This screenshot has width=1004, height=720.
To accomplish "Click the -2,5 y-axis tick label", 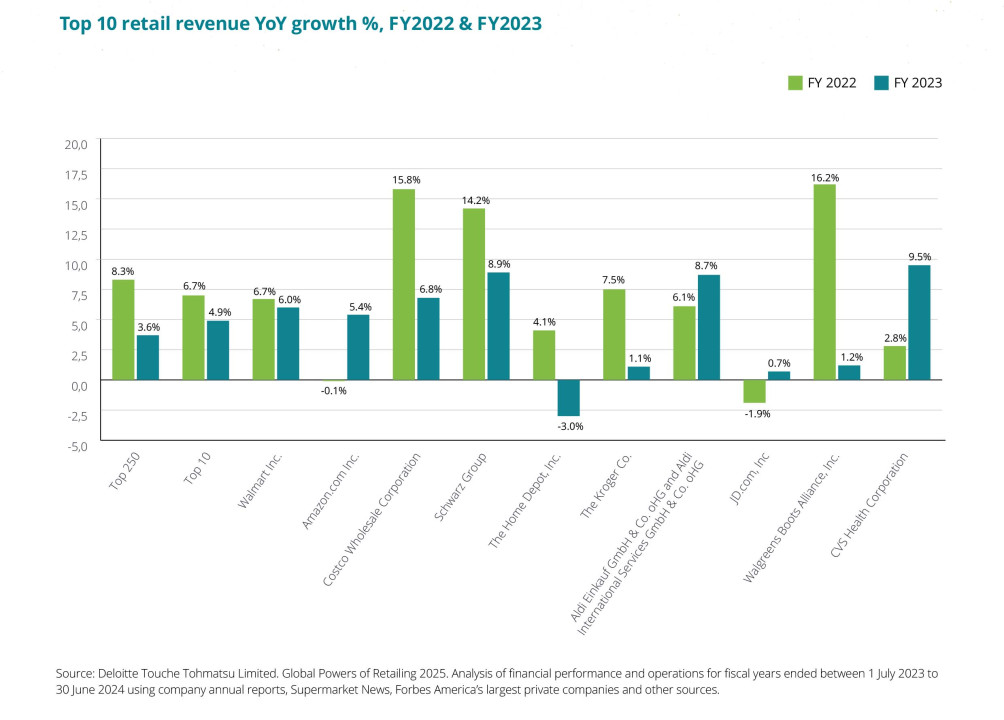I will coord(77,416).
